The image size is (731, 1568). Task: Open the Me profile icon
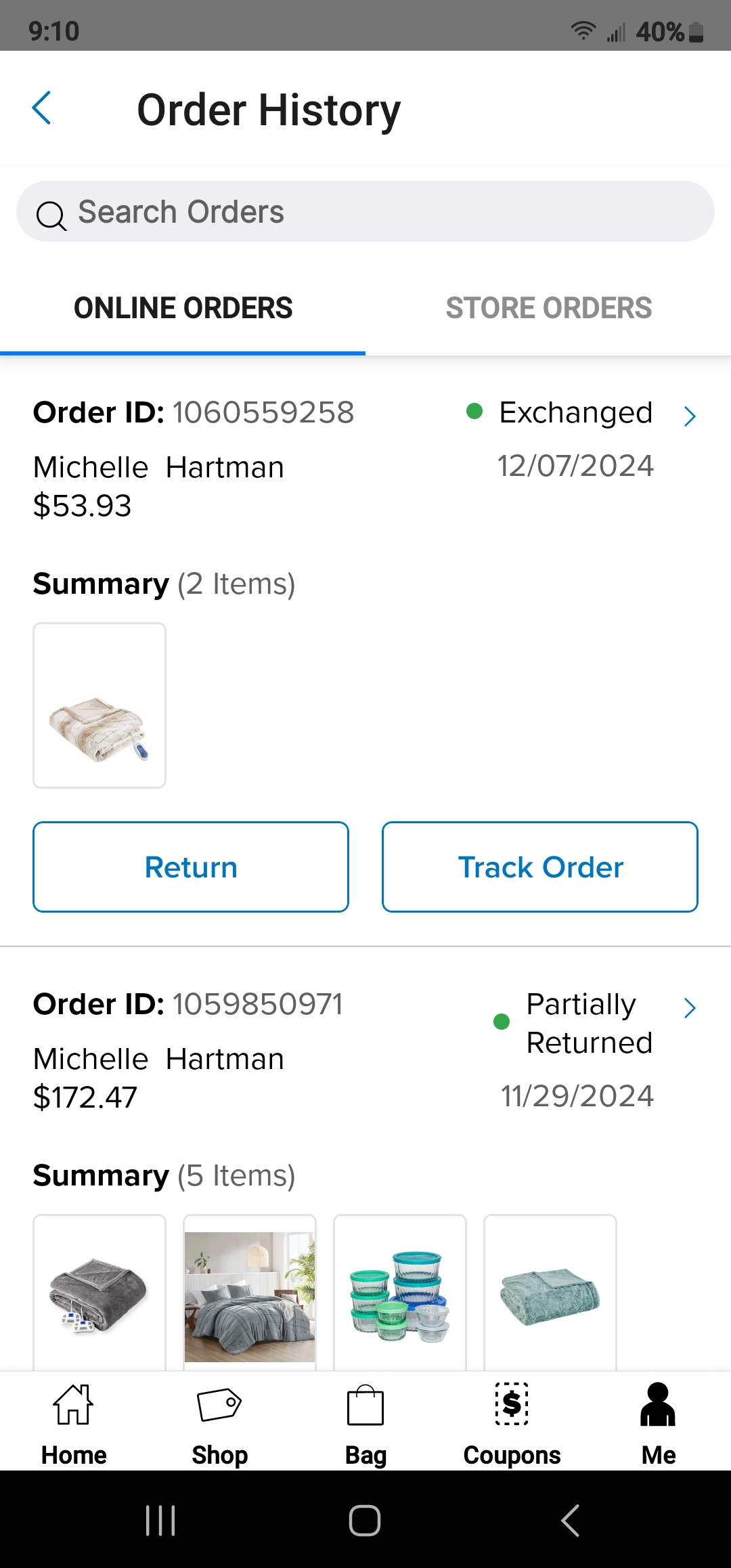click(x=658, y=1403)
